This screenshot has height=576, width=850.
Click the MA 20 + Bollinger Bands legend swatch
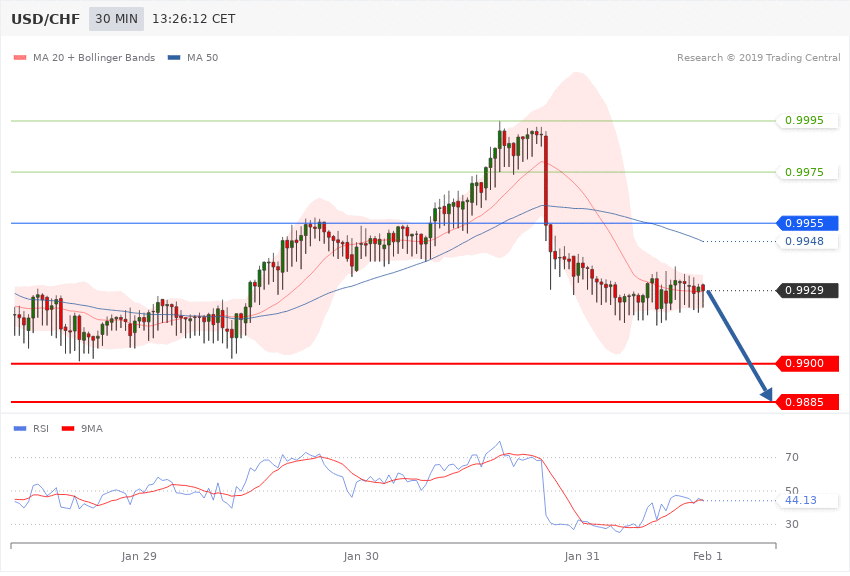20,57
